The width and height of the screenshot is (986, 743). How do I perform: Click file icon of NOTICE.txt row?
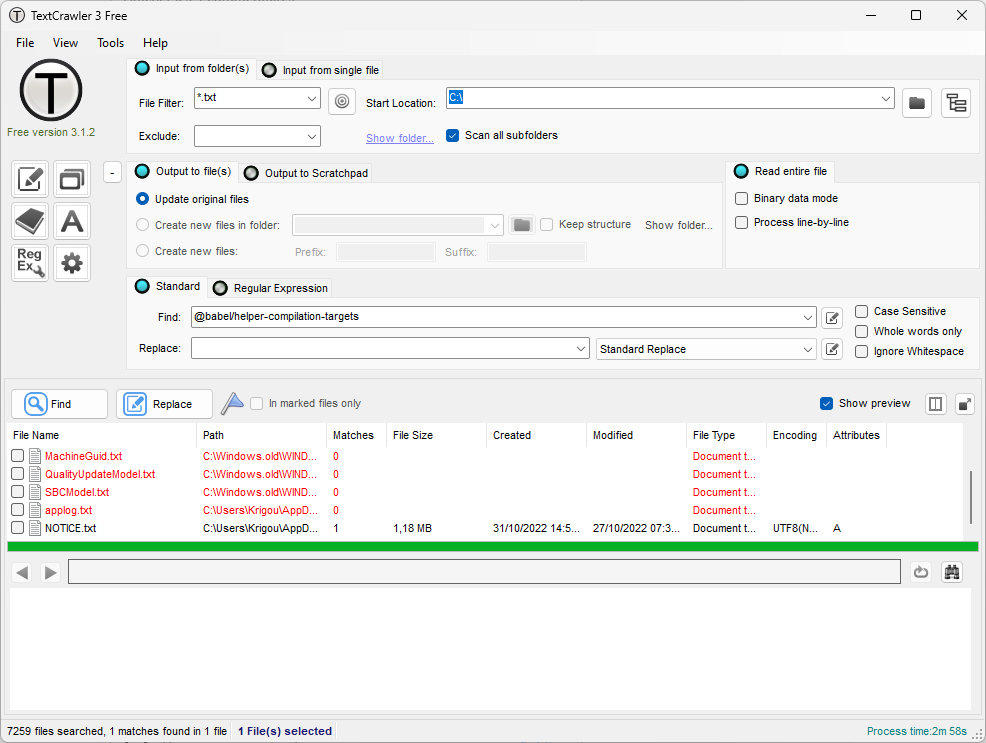pos(35,528)
